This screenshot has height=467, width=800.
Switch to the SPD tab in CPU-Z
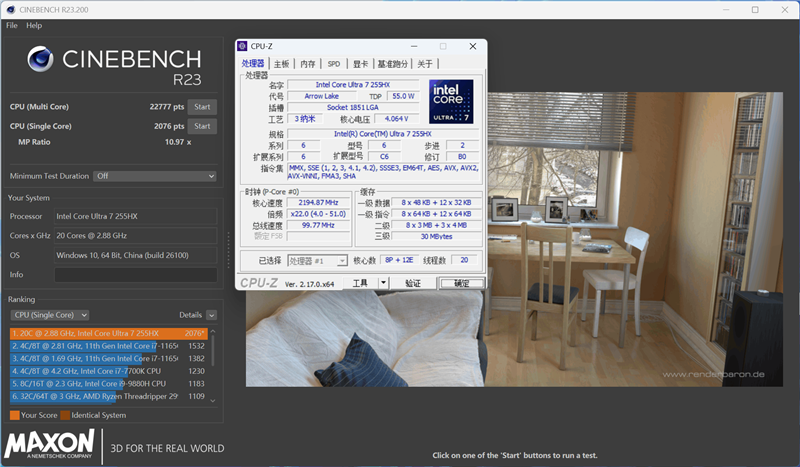(333, 63)
